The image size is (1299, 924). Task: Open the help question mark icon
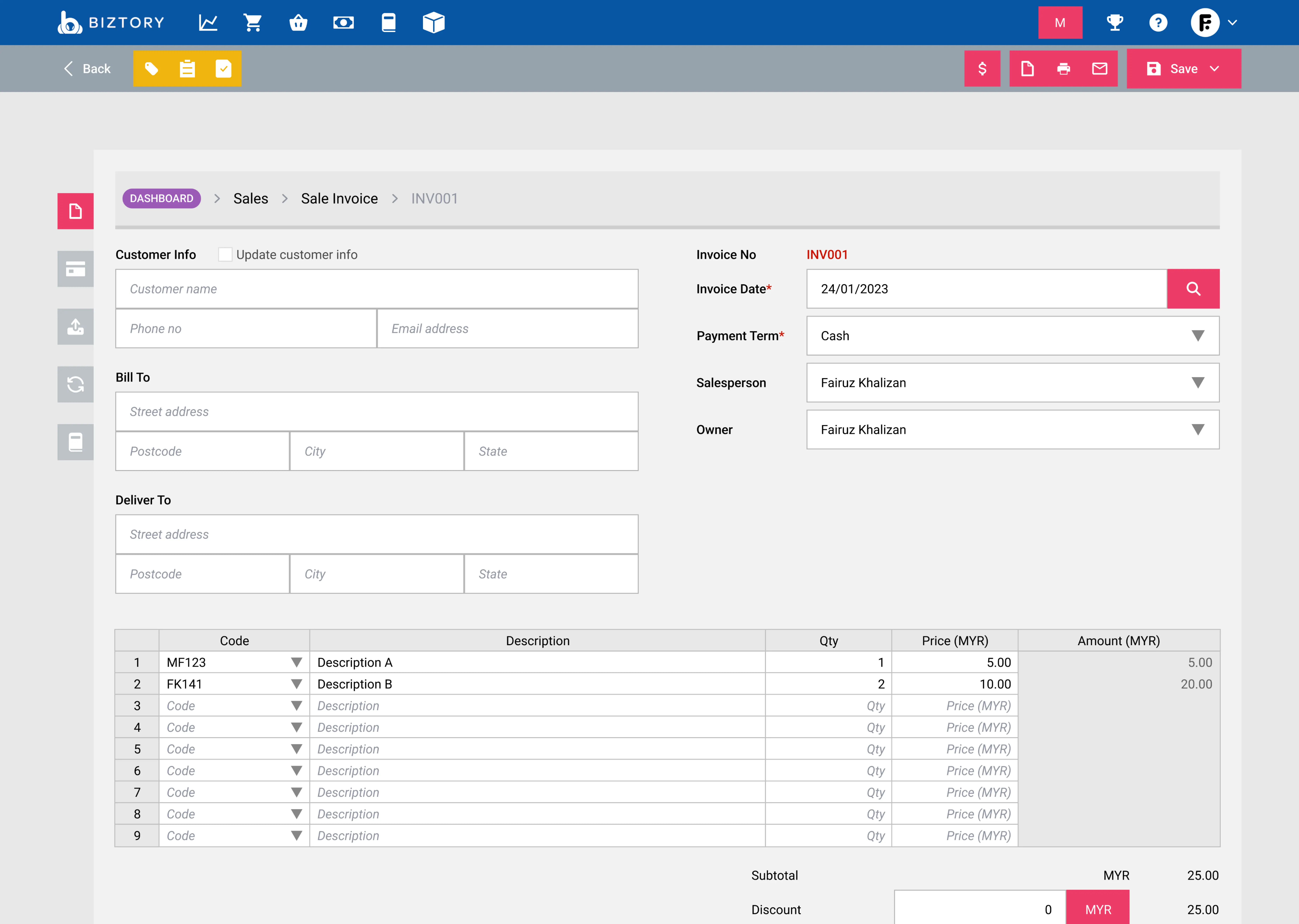[1158, 23]
